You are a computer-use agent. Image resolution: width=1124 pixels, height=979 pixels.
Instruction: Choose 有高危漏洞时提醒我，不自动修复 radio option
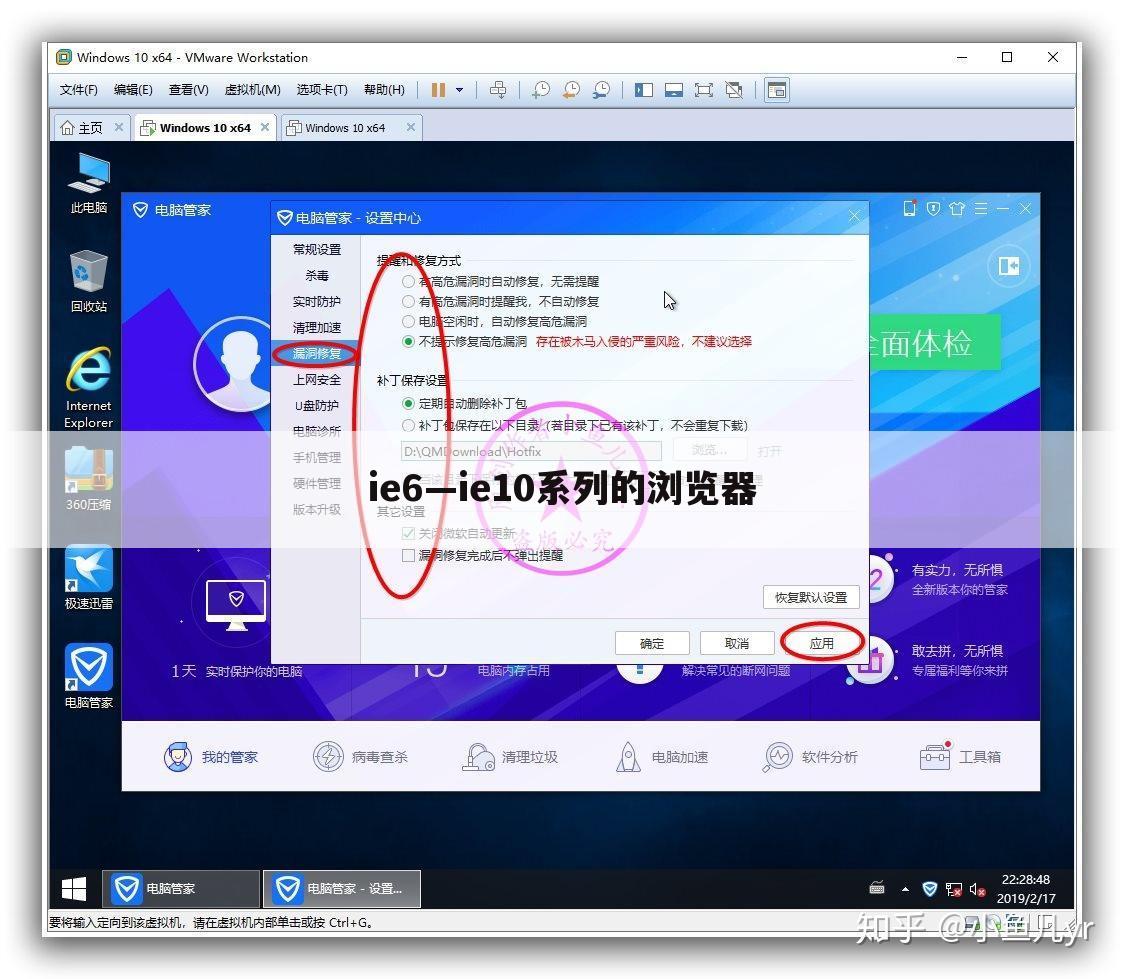(409, 302)
